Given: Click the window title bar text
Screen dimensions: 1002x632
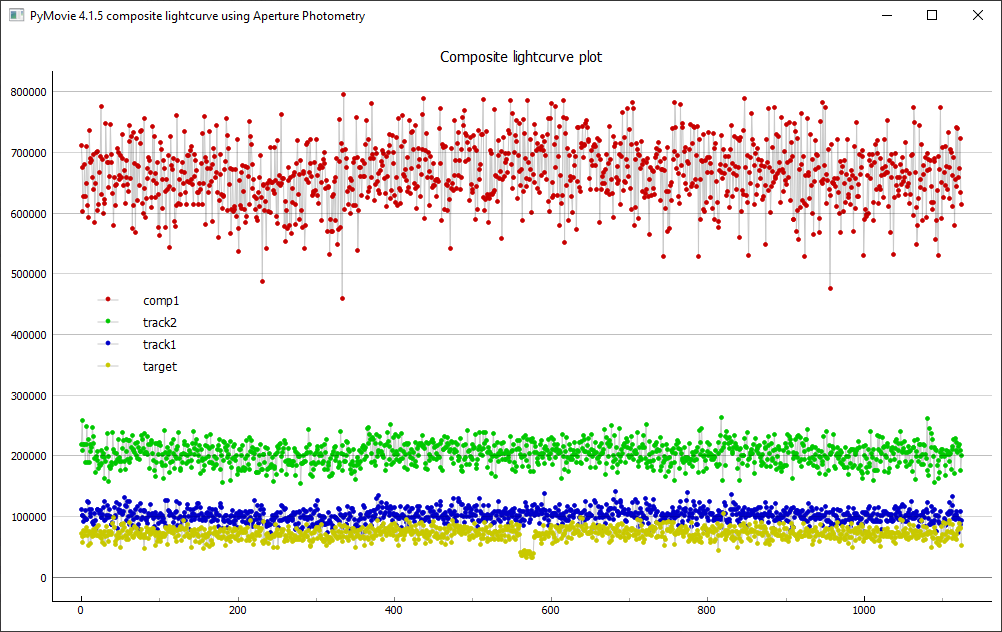Looking at the screenshot, I should (x=198, y=16).
